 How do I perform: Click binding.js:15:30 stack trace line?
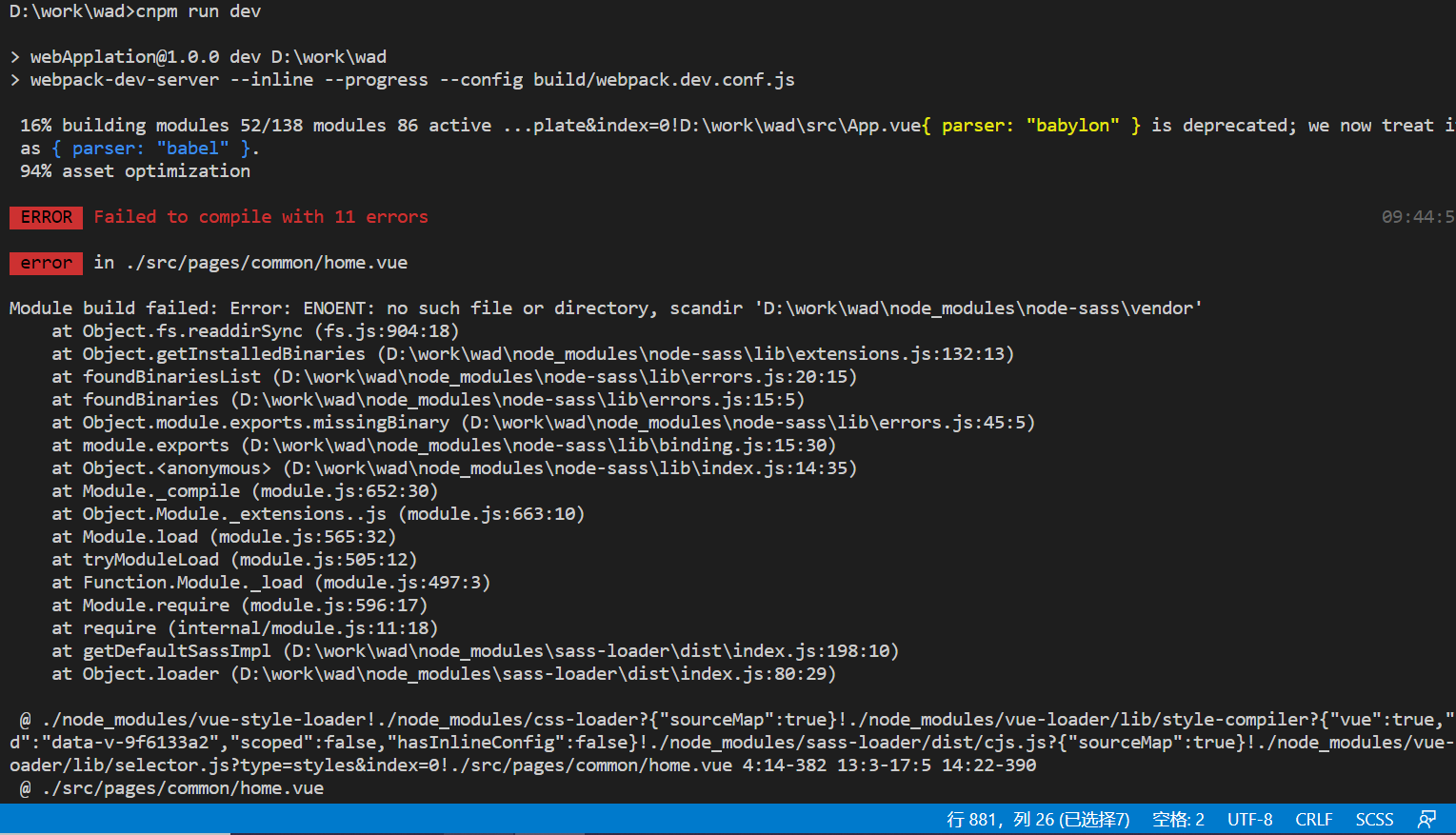click(444, 446)
